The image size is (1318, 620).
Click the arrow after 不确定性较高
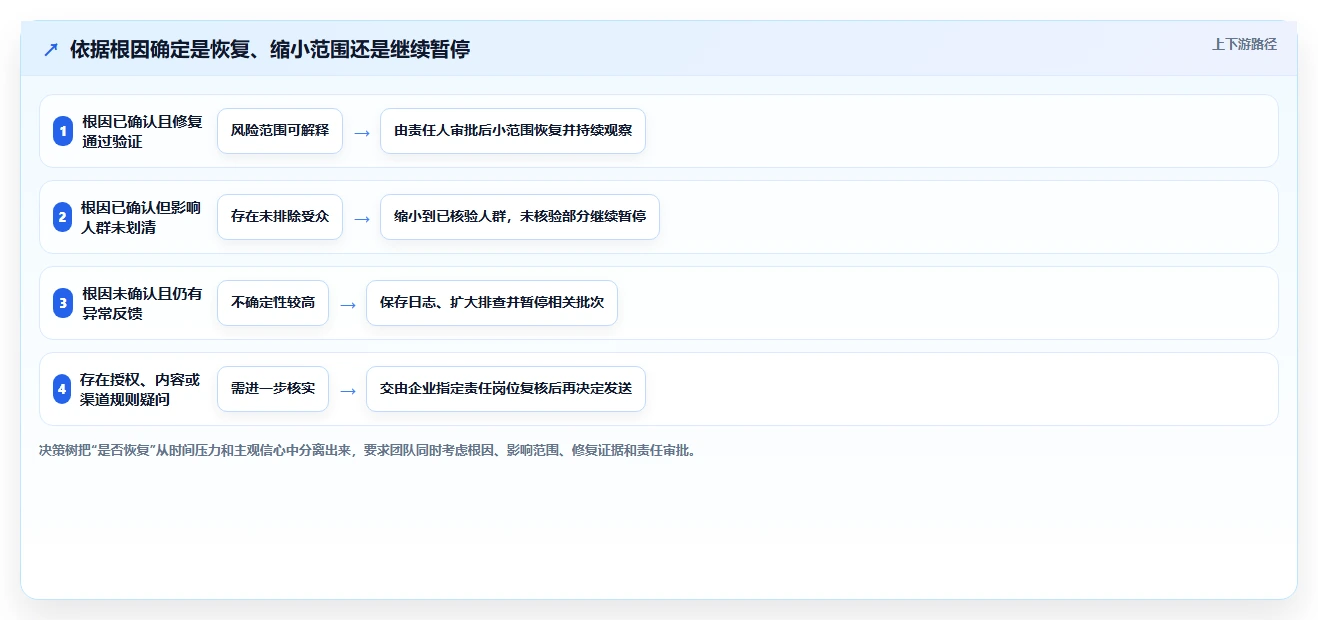[348, 304]
